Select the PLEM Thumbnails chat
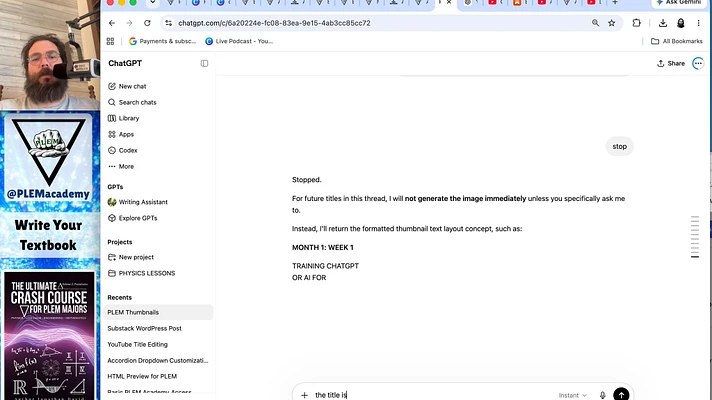The height and width of the screenshot is (400, 712). [158, 312]
